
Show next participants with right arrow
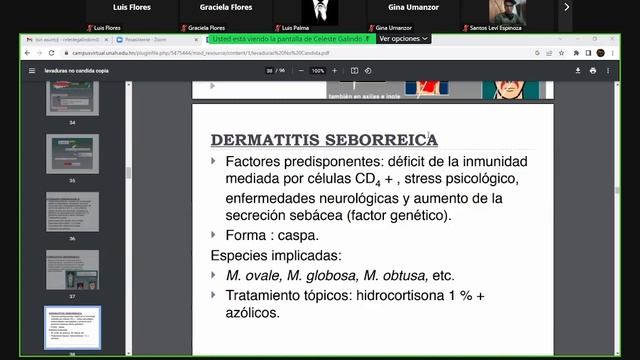567,7
